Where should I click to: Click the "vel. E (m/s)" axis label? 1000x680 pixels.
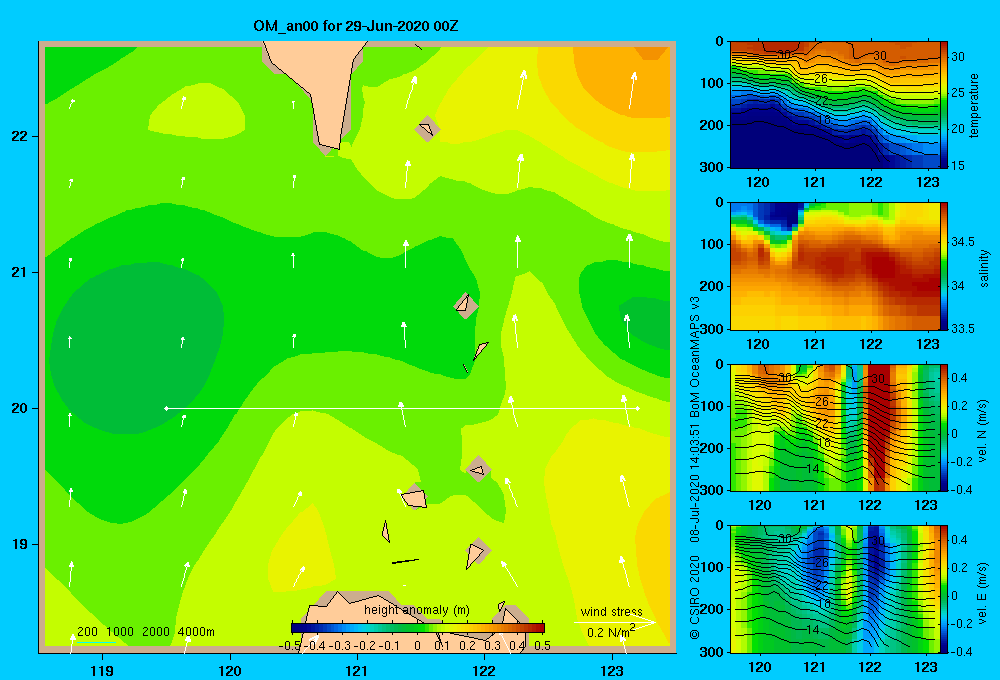[x=983, y=592]
